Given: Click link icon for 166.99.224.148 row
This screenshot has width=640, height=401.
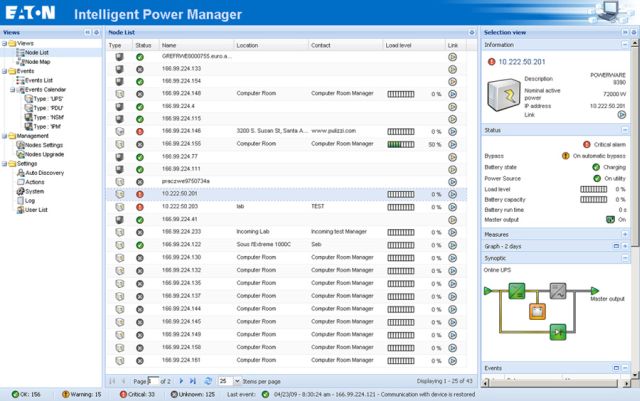Looking at the screenshot, I should pos(452,94).
